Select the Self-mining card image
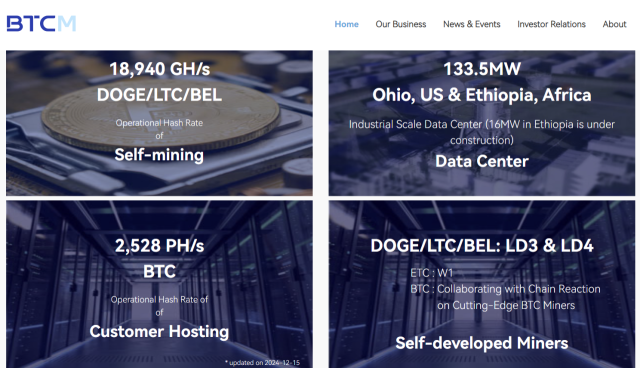The height and width of the screenshot is (368, 640). [x=159, y=123]
